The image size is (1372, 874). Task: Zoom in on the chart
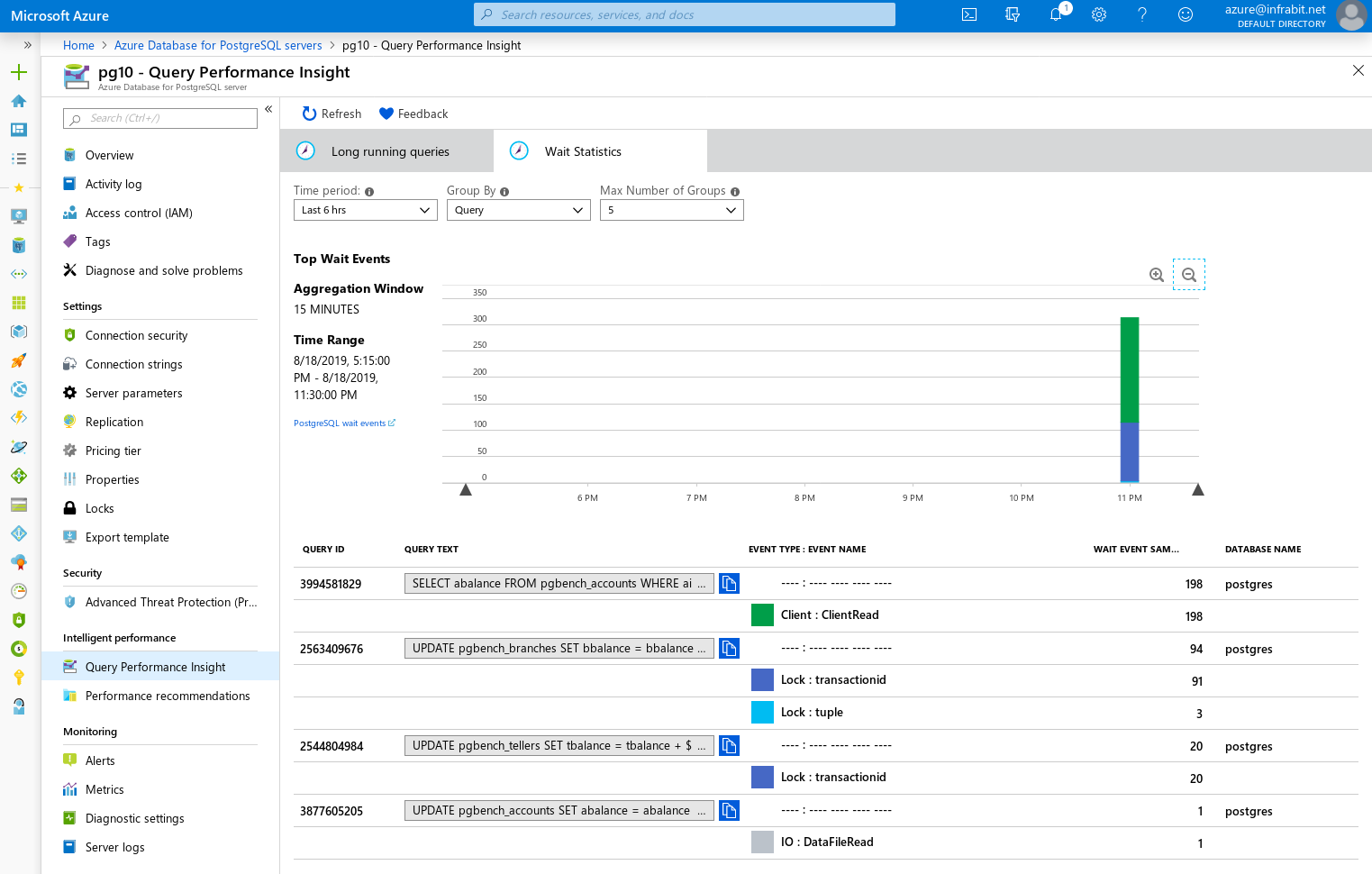click(1157, 275)
